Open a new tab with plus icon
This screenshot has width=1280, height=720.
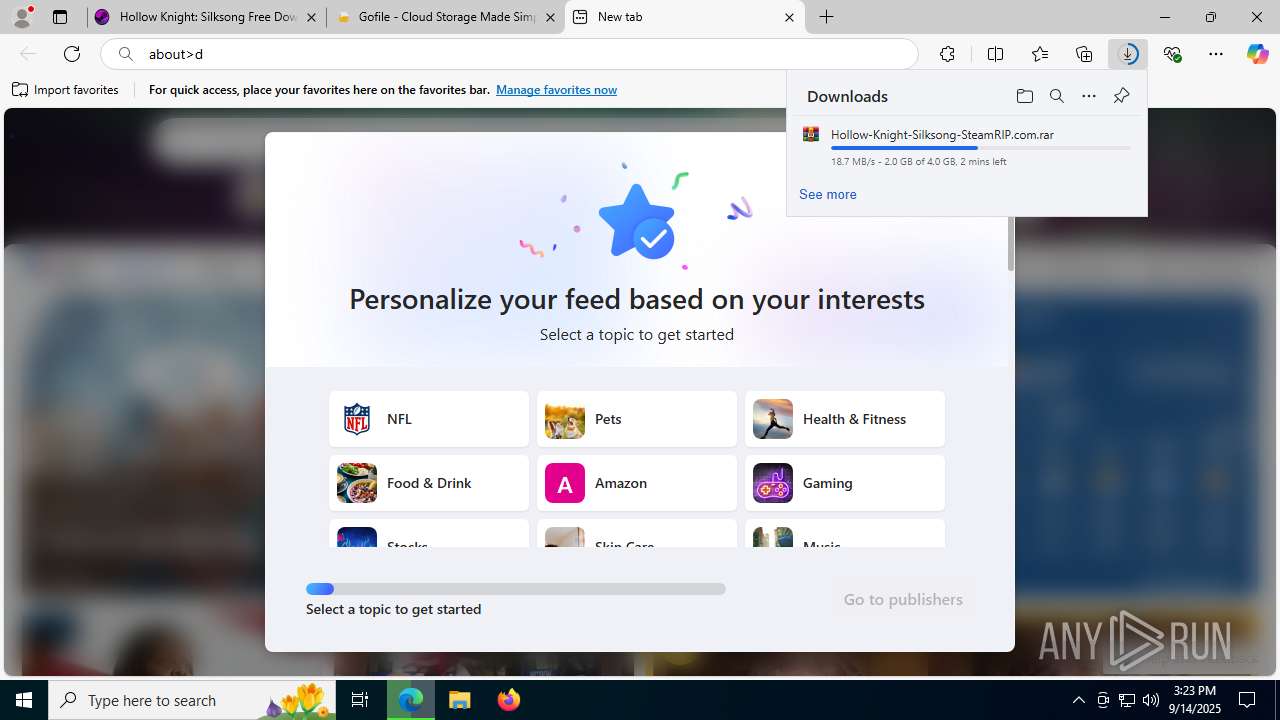[x=826, y=17]
